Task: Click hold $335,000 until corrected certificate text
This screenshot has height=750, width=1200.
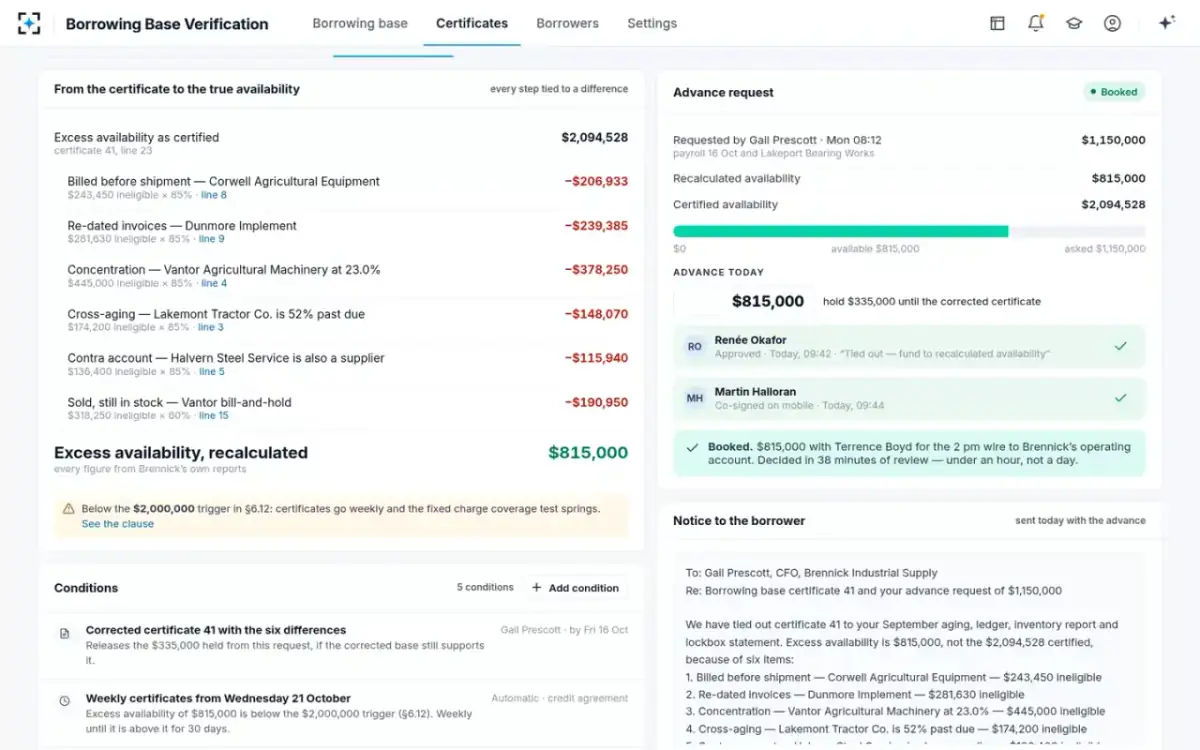Action: [x=931, y=301]
